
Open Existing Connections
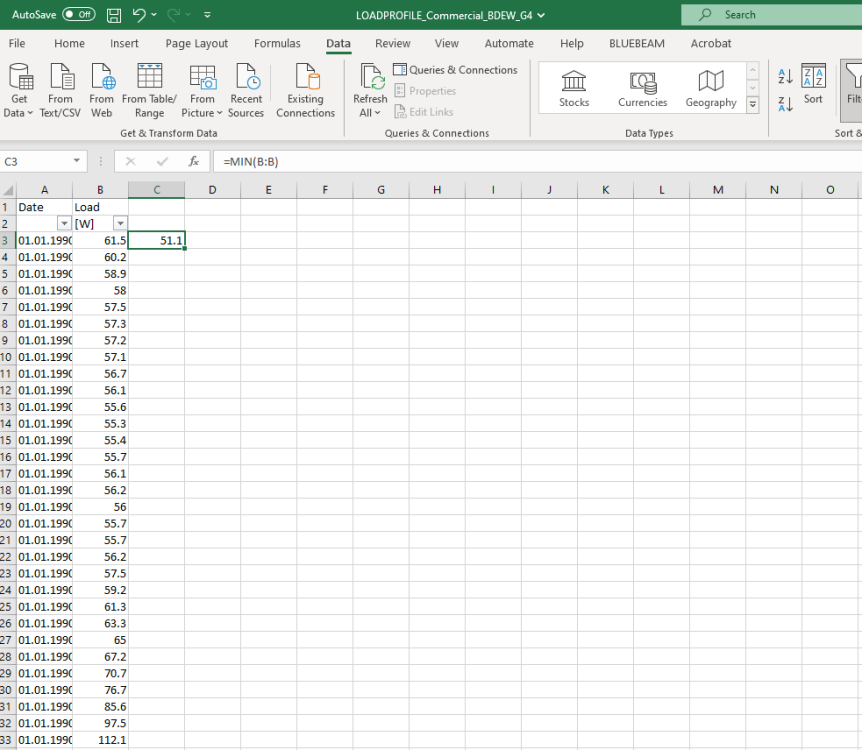305,78
